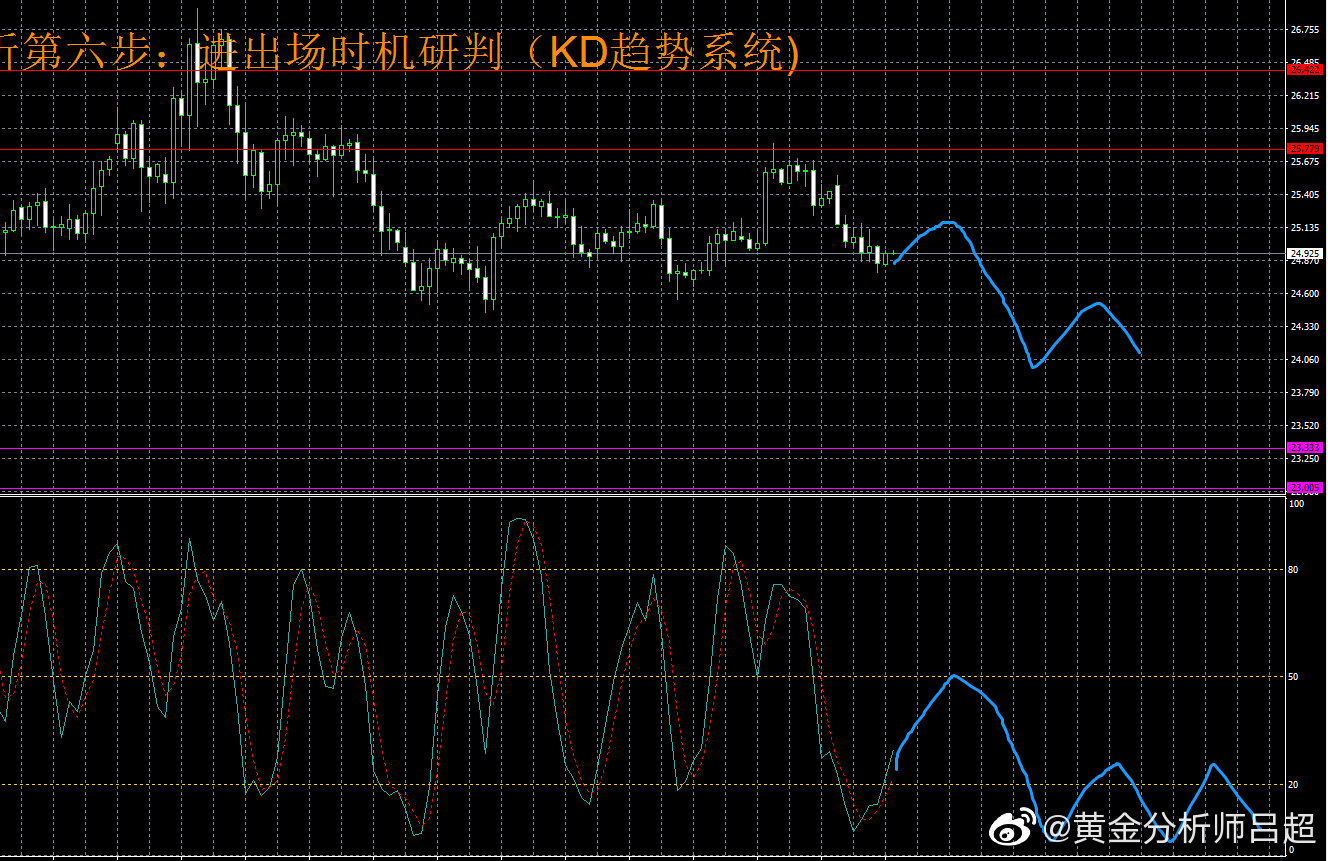Click the 23.790 value on price axis
1328x861 pixels.
pos(1304,393)
